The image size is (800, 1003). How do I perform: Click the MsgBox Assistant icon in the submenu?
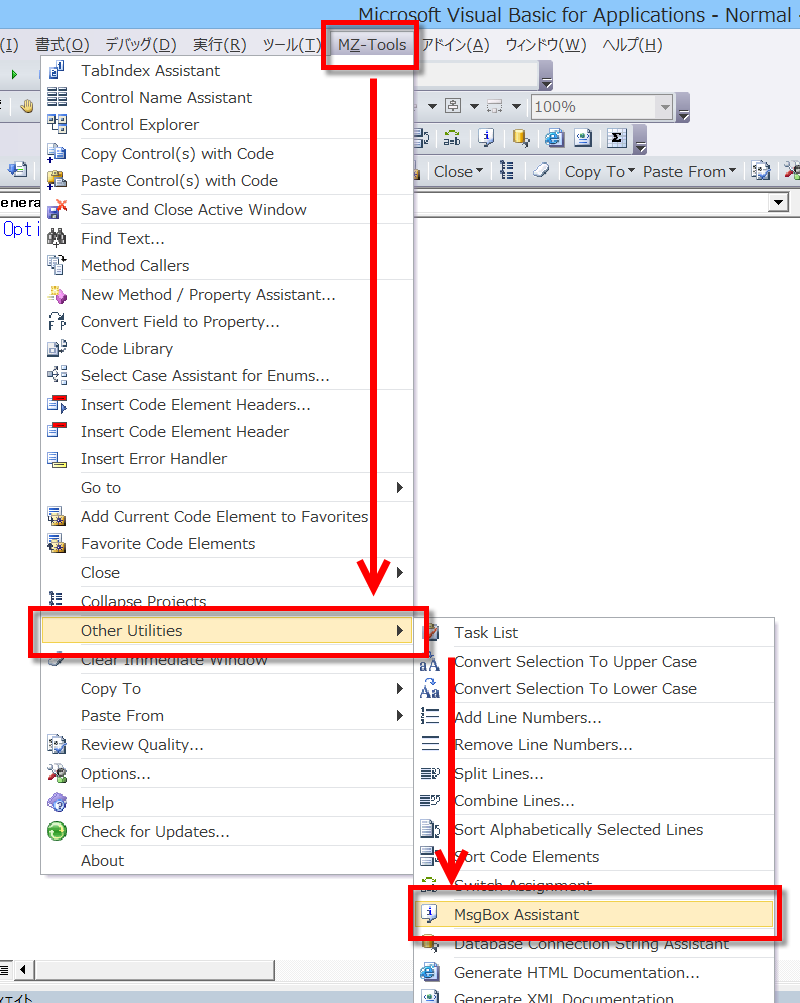[x=431, y=914]
